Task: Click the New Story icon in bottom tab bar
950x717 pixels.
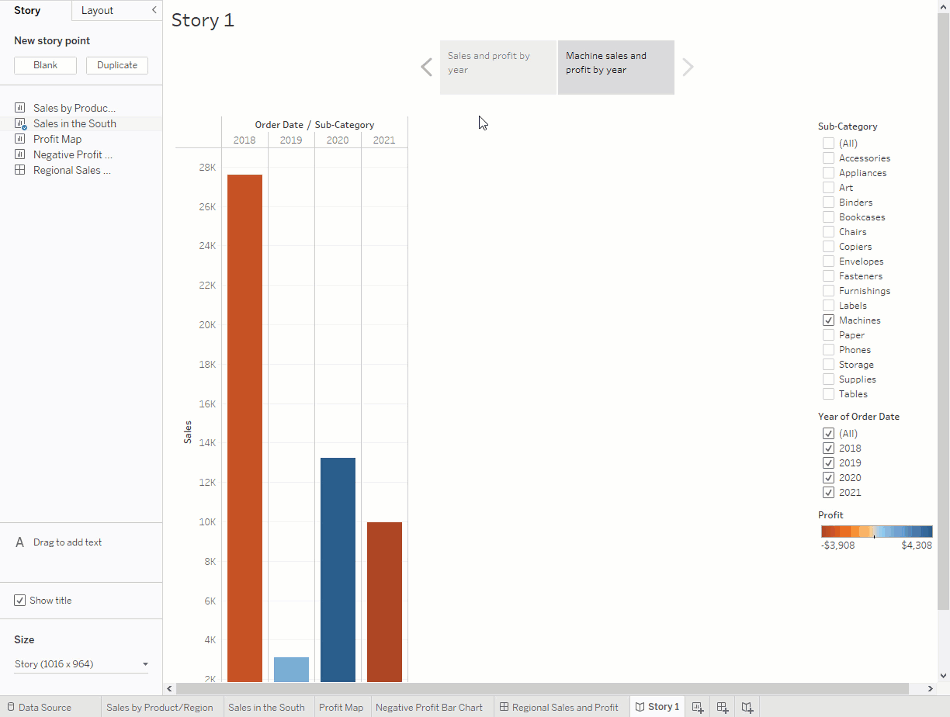Action: tap(747, 707)
